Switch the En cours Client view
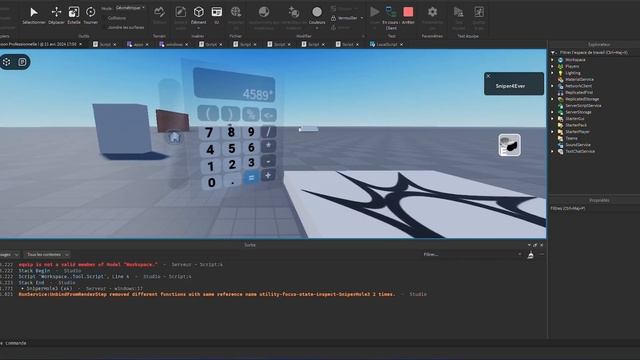Viewport: 640px width, 360px height. [x=391, y=17]
